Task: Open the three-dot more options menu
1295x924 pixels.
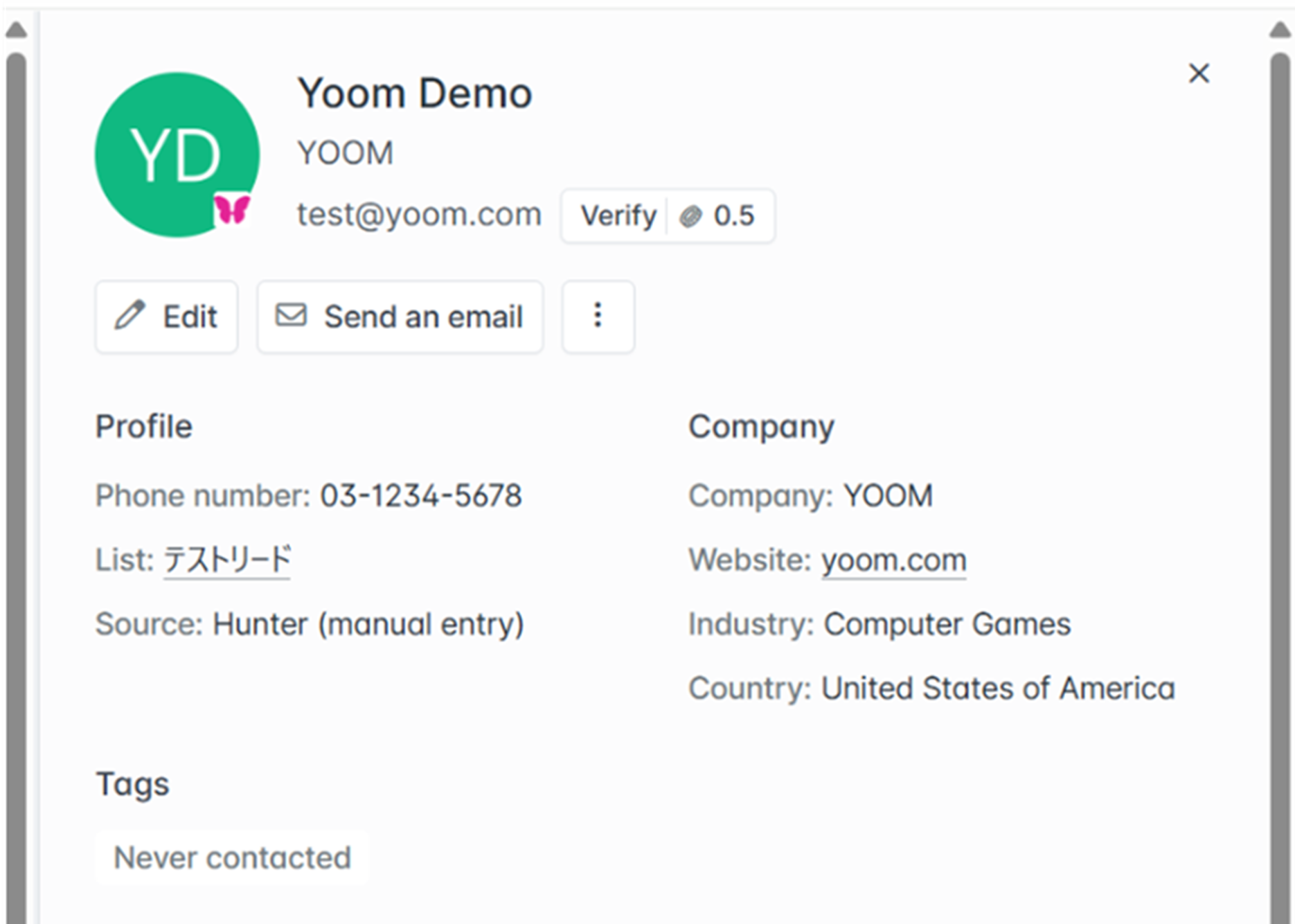Action: pyautogui.click(x=598, y=317)
